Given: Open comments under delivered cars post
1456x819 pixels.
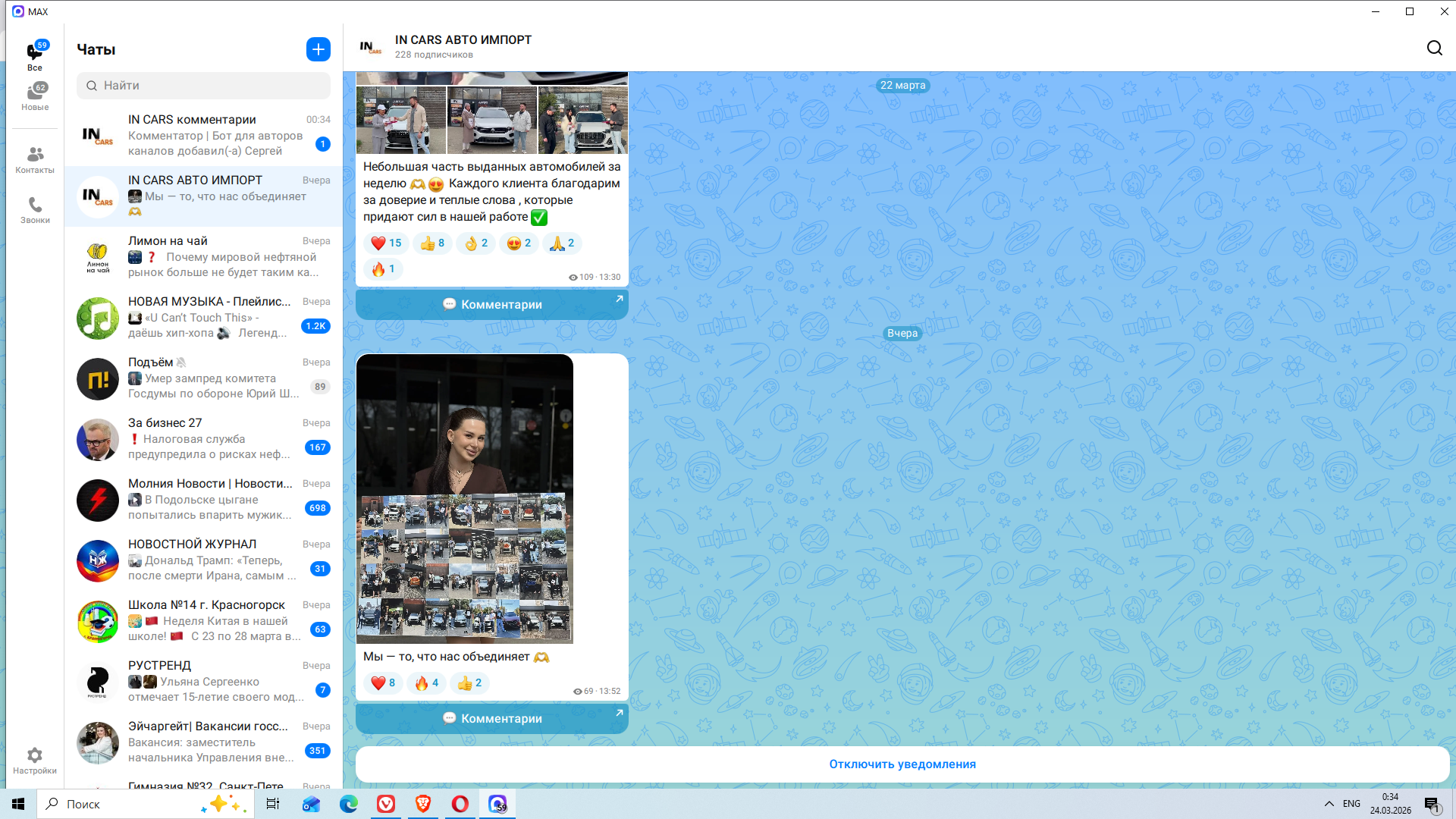Looking at the screenshot, I should [x=492, y=304].
